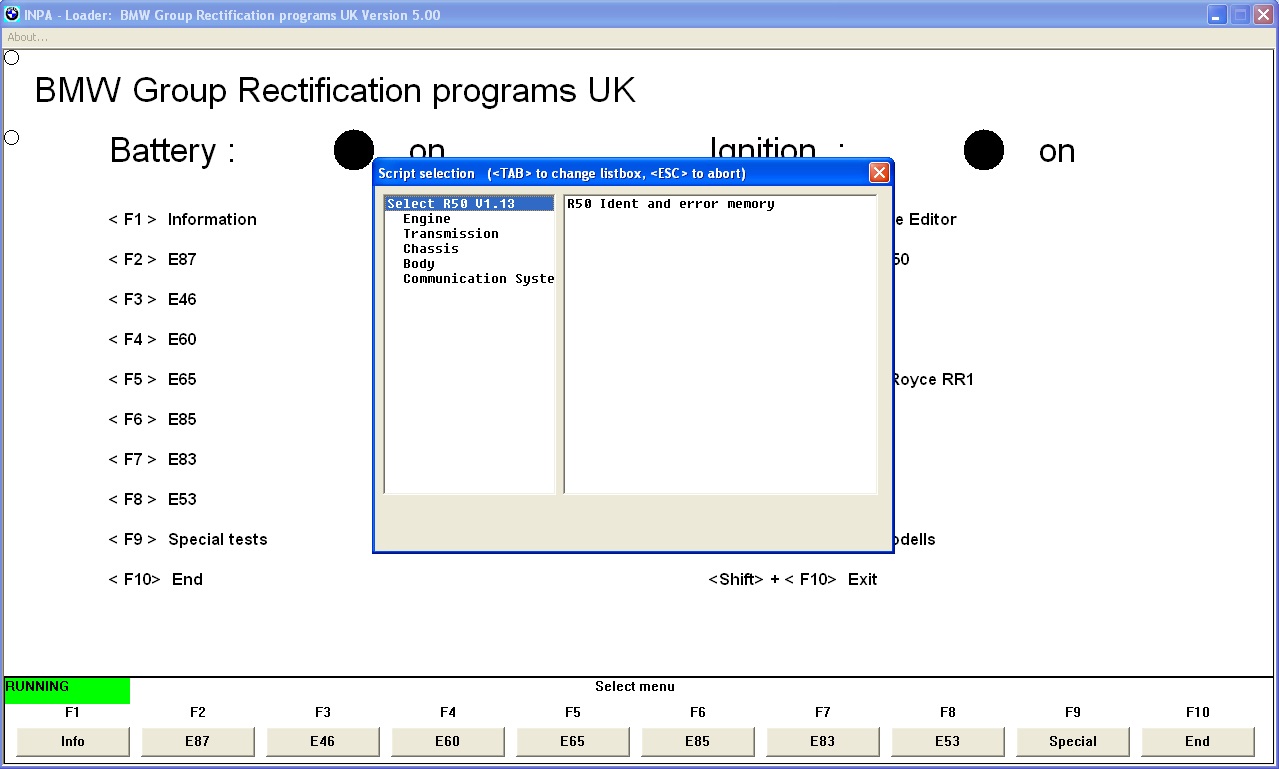The image size is (1279, 769).
Task: Select the small radio circle beside the Battery row
Action: [12, 137]
